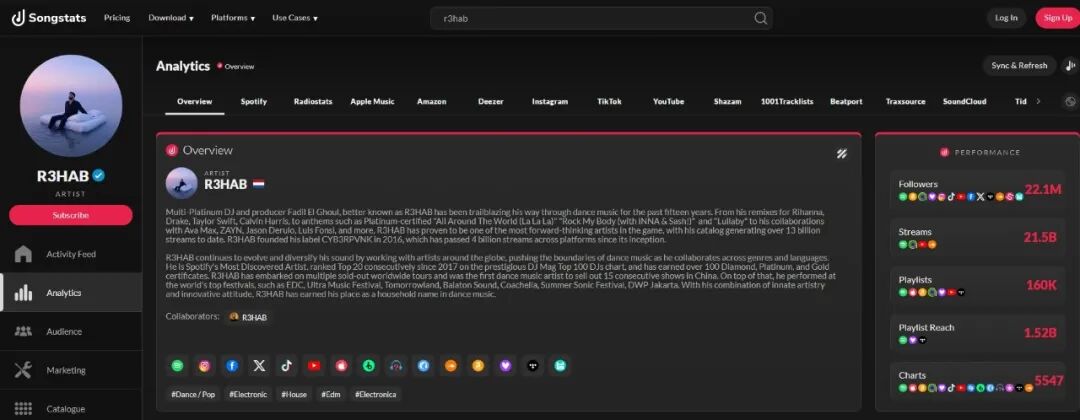The width and height of the screenshot is (1080, 420).
Task: Click the Sync & Refresh button
Action: pos(1019,65)
